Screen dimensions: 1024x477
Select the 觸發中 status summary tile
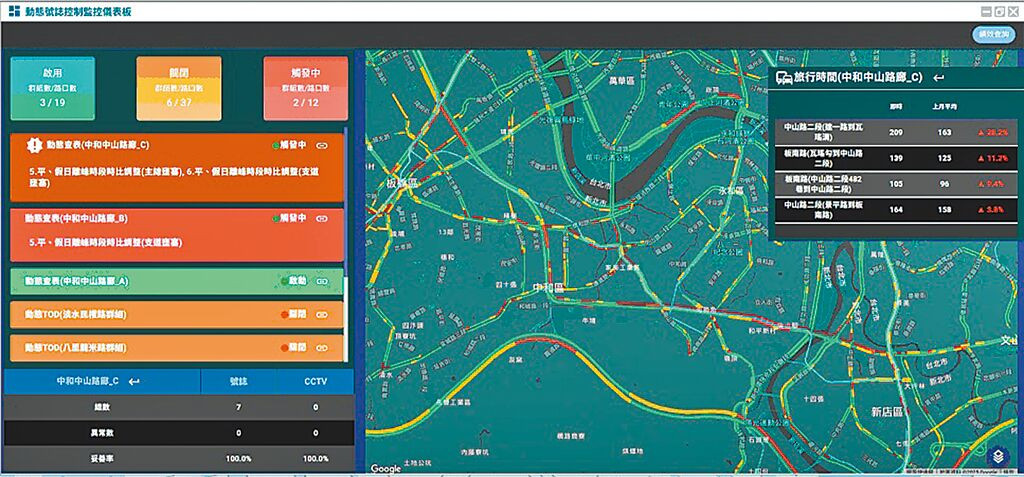[305, 88]
